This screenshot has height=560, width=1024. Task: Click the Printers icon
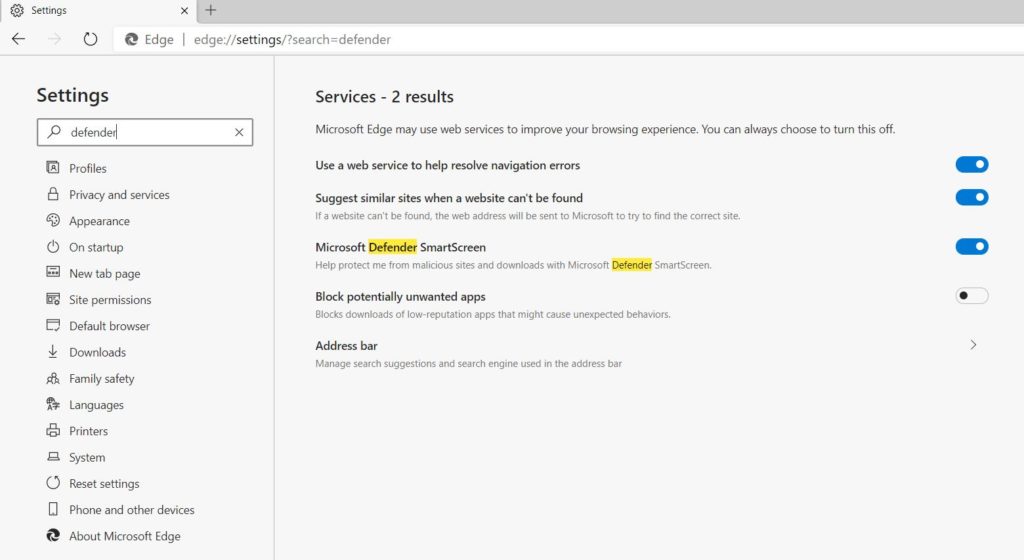pos(53,430)
